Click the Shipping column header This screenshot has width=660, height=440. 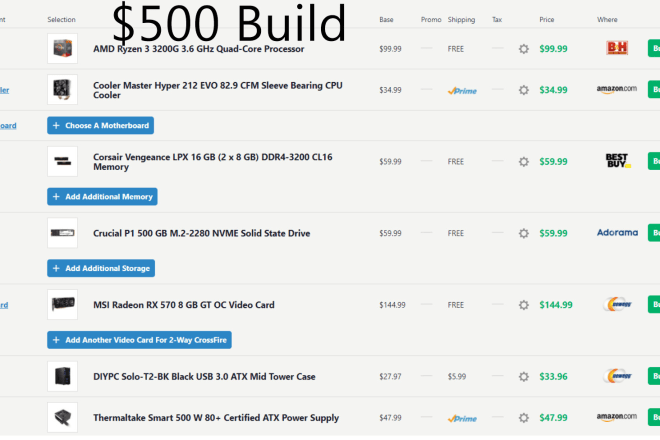click(x=461, y=20)
